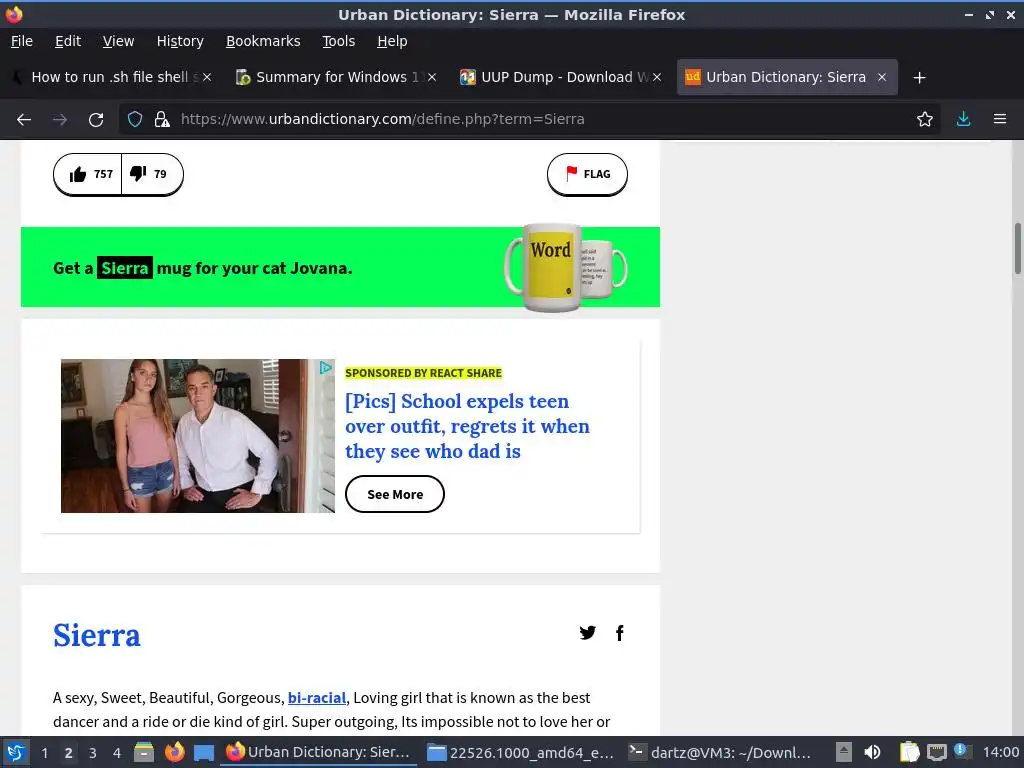Click the 14:00 clock

[1000, 752]
